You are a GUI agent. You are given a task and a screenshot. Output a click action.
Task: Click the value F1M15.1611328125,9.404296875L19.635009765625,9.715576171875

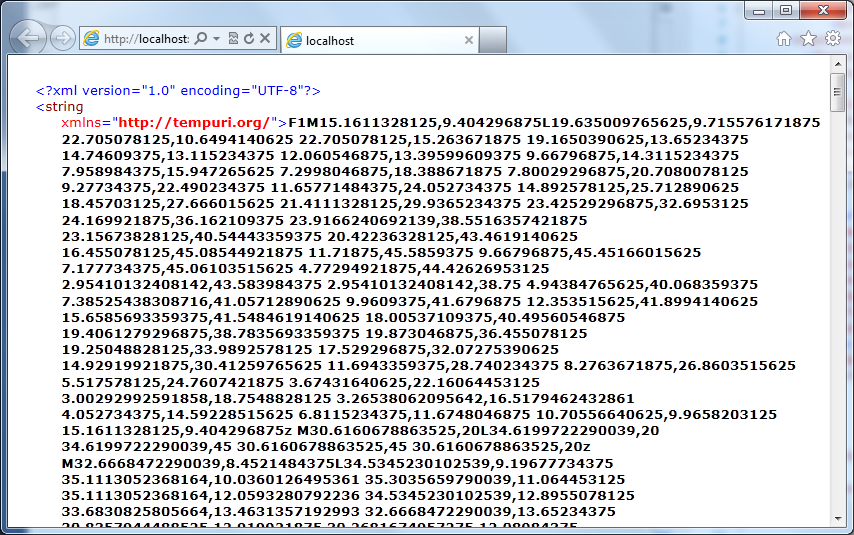pyautogui.click(x=554, y=123)
